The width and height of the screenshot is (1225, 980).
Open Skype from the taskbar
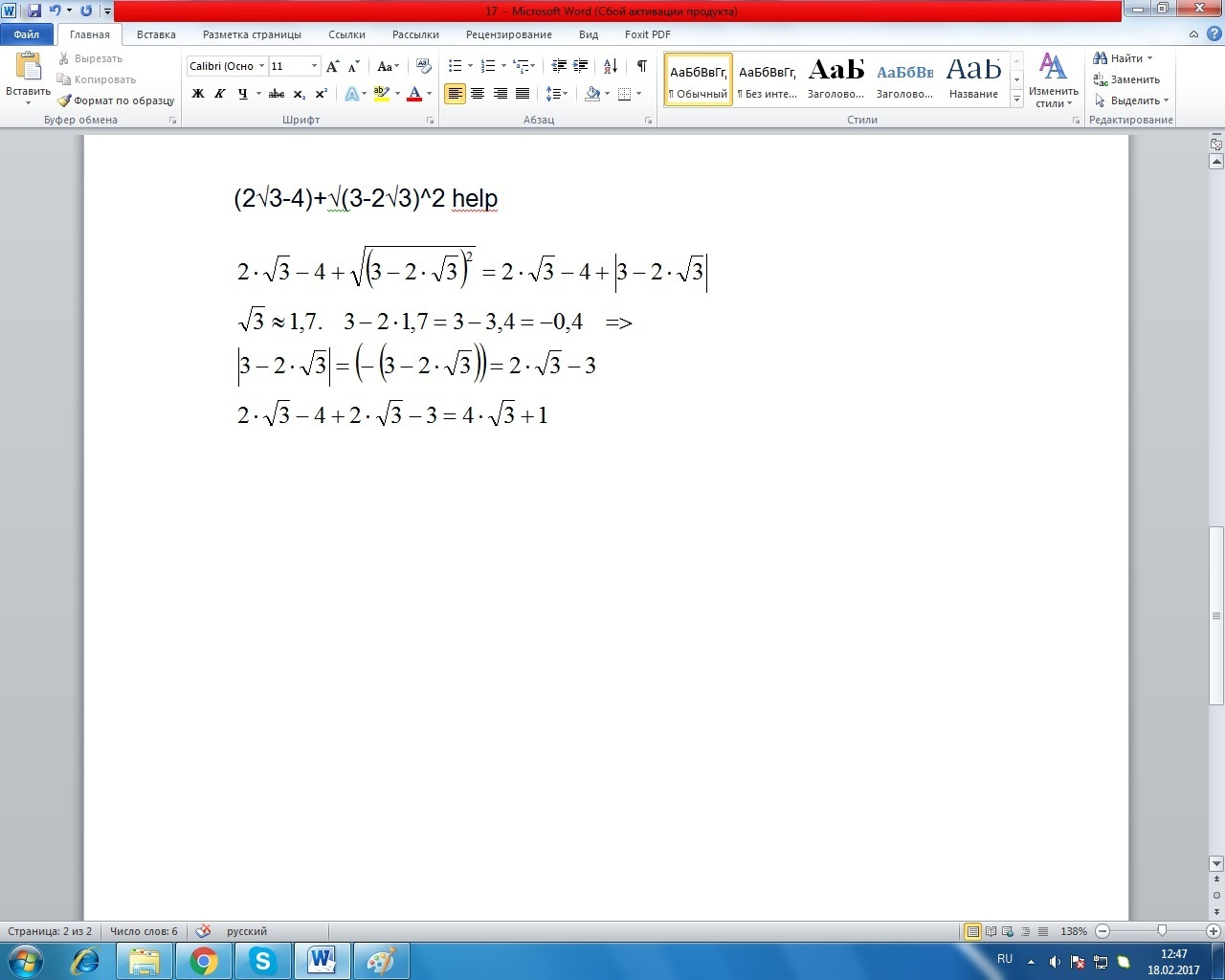(262, 961)
